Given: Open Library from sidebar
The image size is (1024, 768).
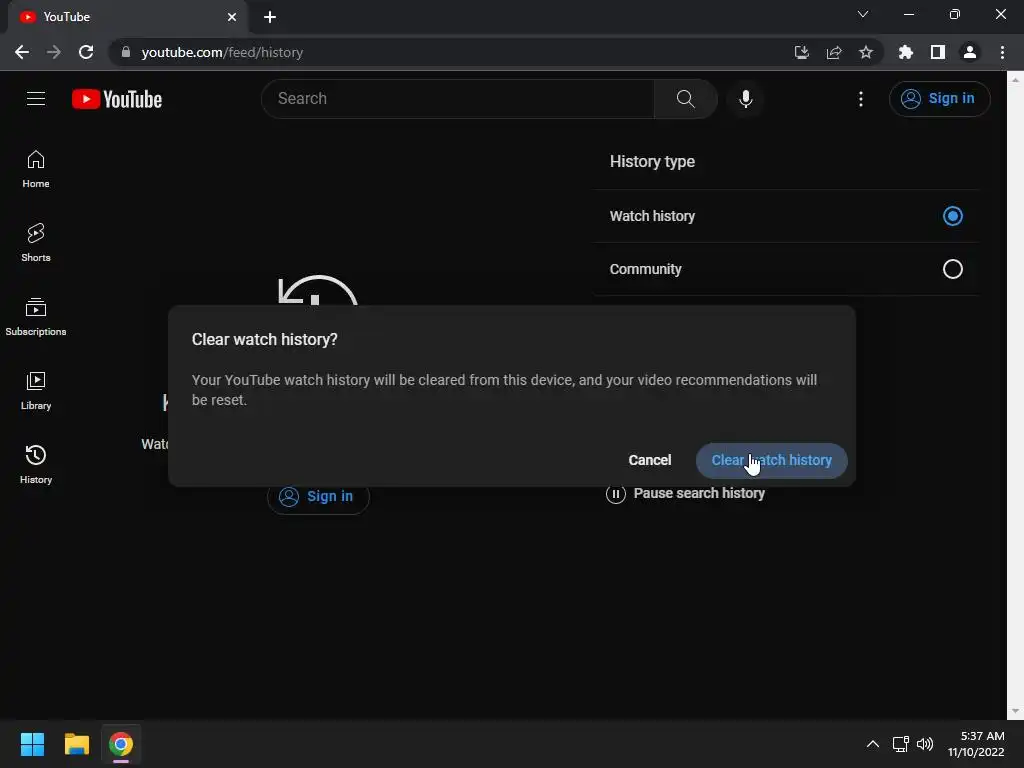Looking at the screenshot, I should 36,391.
